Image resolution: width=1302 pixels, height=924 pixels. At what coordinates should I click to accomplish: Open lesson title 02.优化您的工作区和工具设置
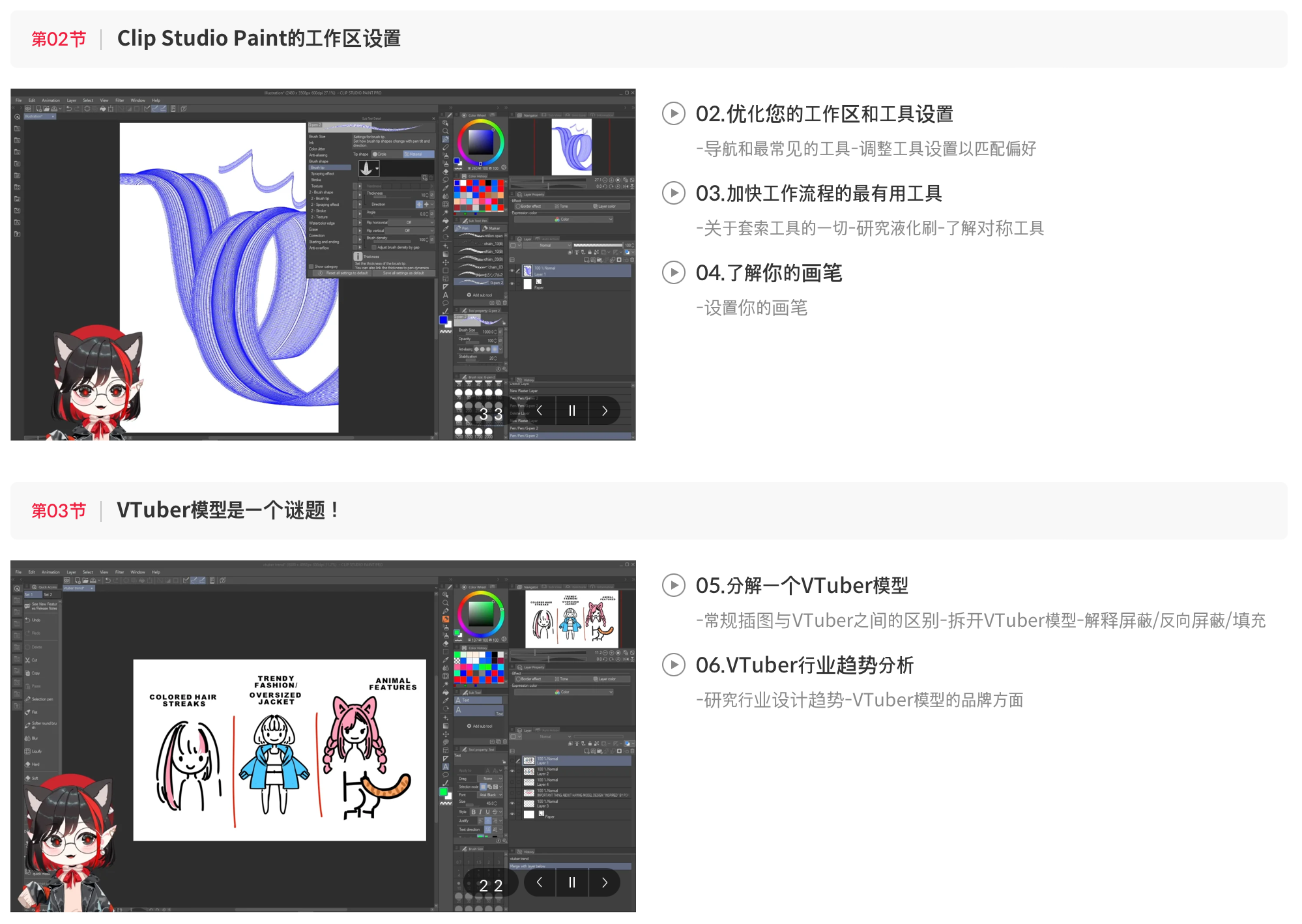(x=824, y=114)
